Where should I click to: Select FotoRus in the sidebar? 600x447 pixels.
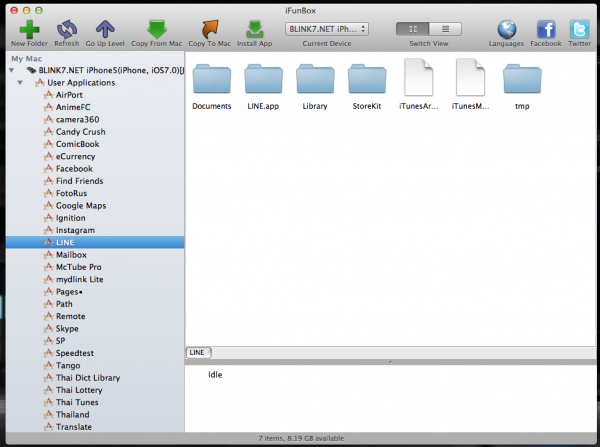95,193
